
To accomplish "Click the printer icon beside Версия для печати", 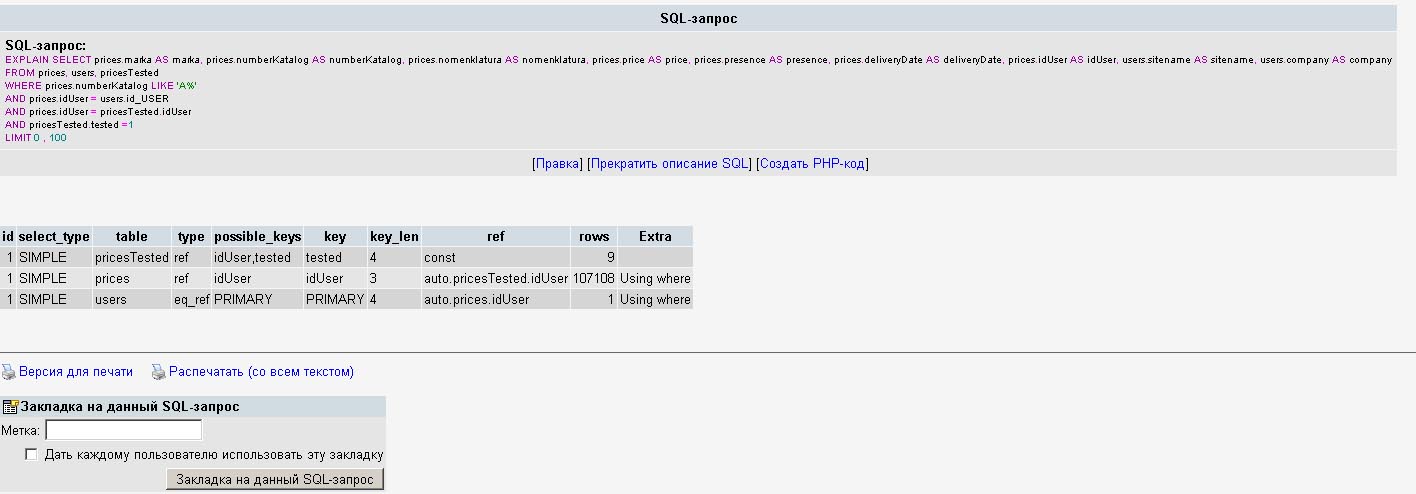I will pos(9,372).
